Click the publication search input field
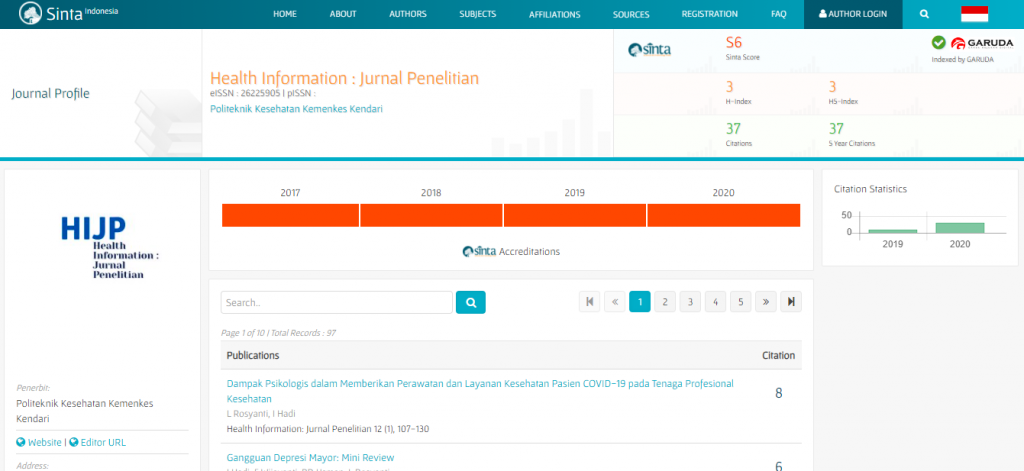Viewport: 1024px width, 471px height. tap(336, 302)
